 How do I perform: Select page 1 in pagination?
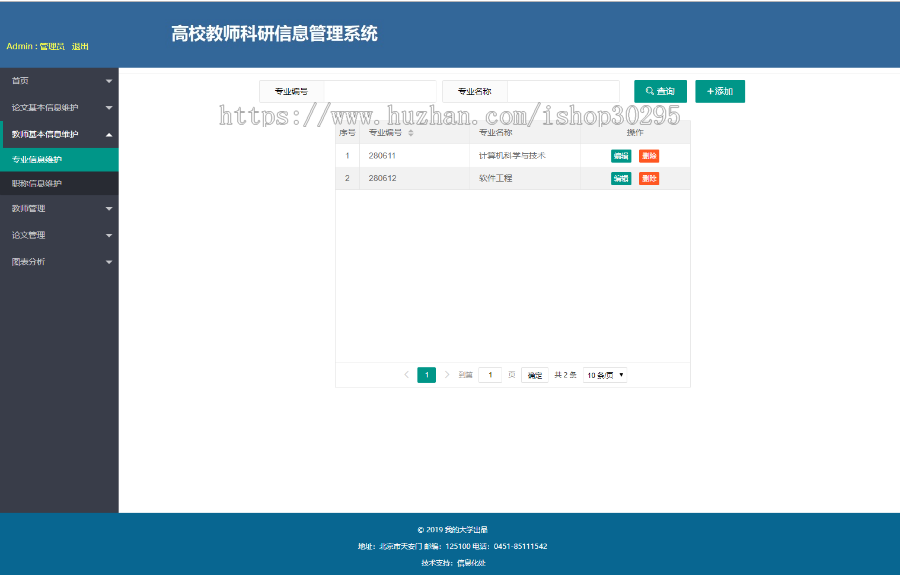coord(426,375)
